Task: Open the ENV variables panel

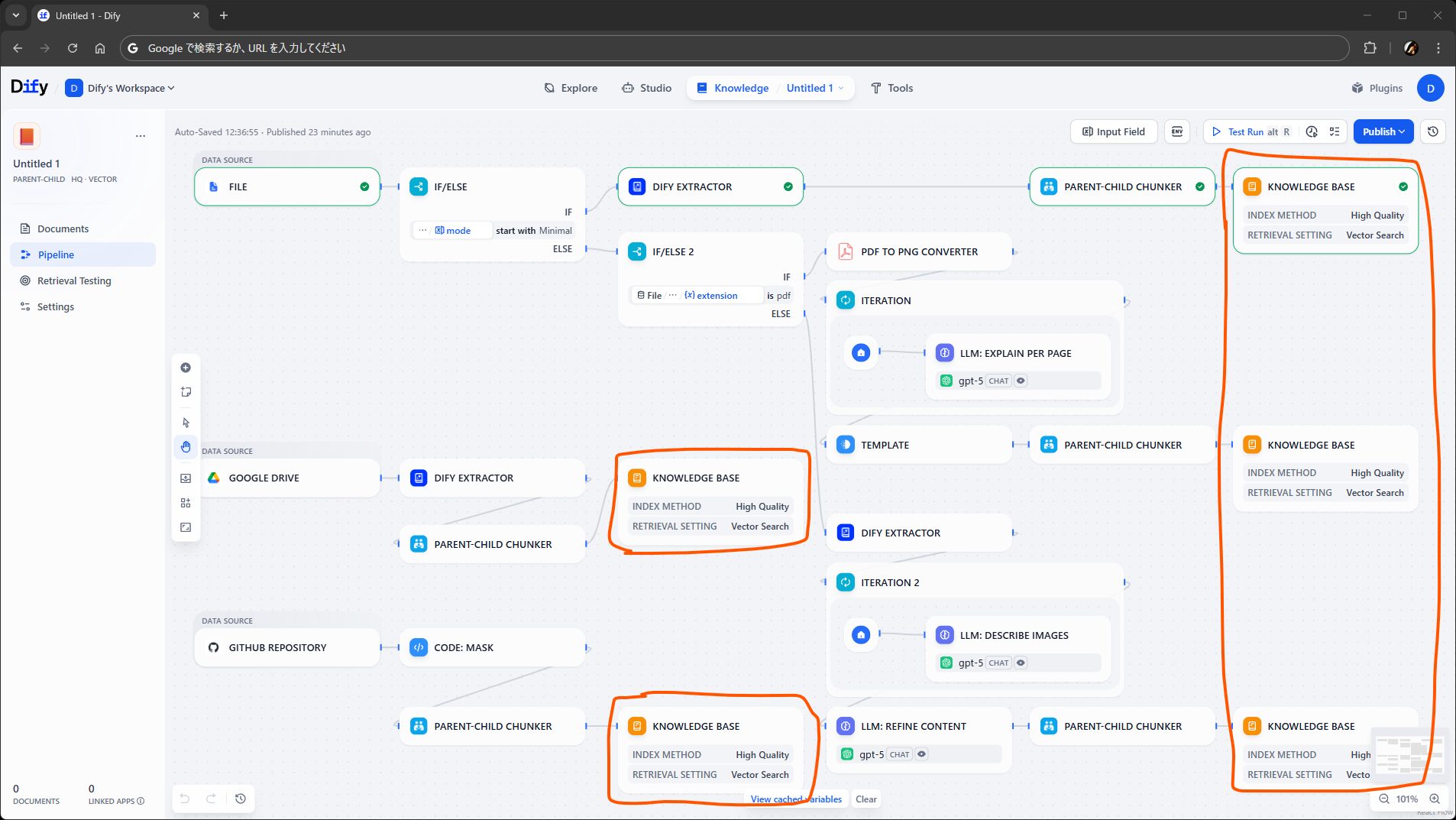Action: click(x=1177, y=131)
